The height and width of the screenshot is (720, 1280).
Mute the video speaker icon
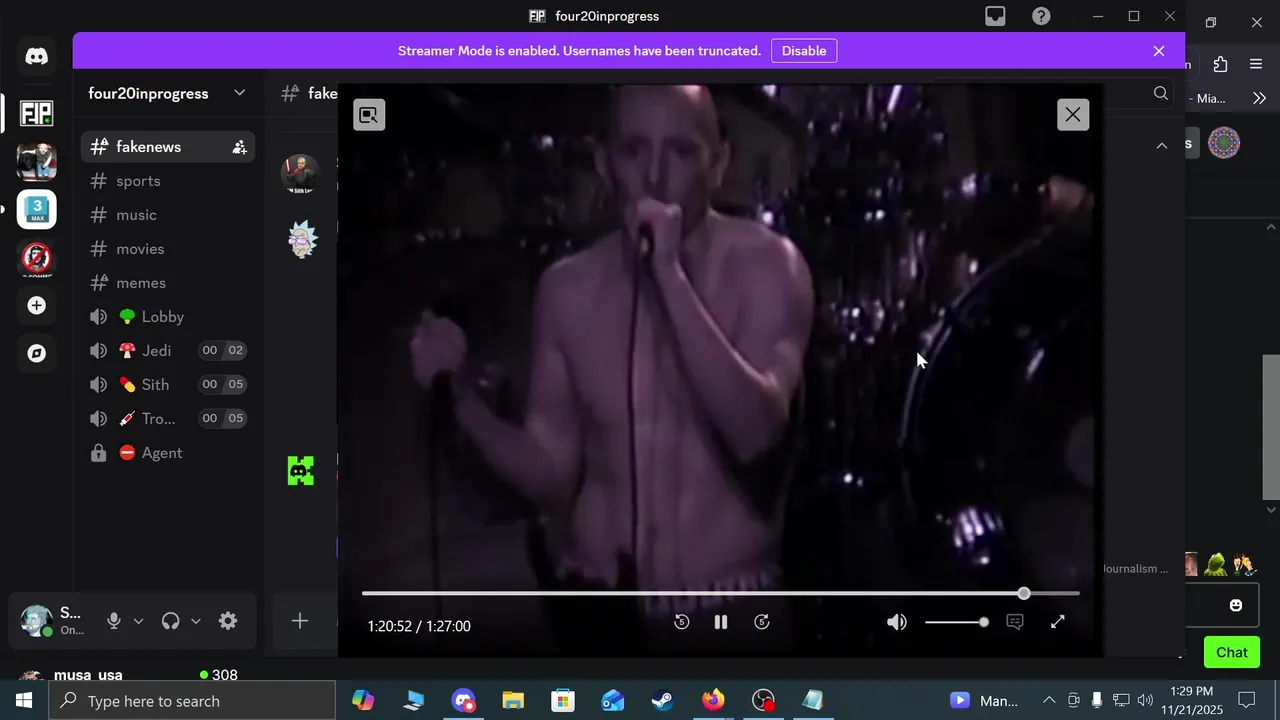(897, 622)
